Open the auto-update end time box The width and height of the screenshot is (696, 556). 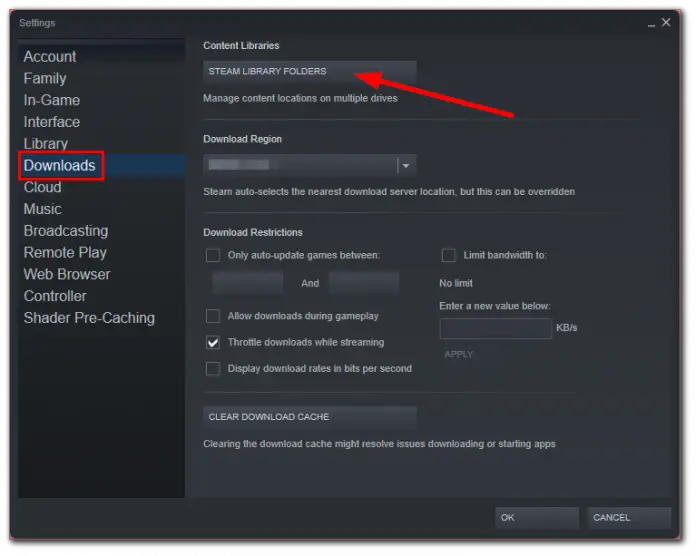[x=364, y=283]
